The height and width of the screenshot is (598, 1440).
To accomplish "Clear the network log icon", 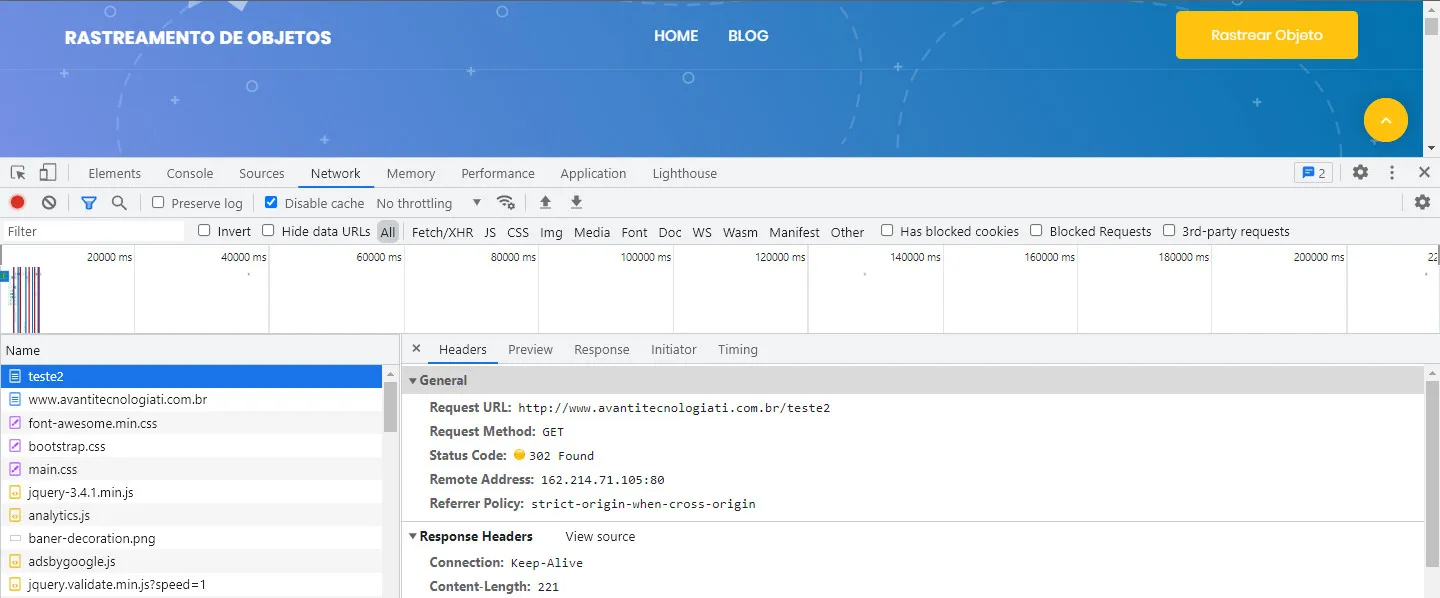I will [49, 203].
